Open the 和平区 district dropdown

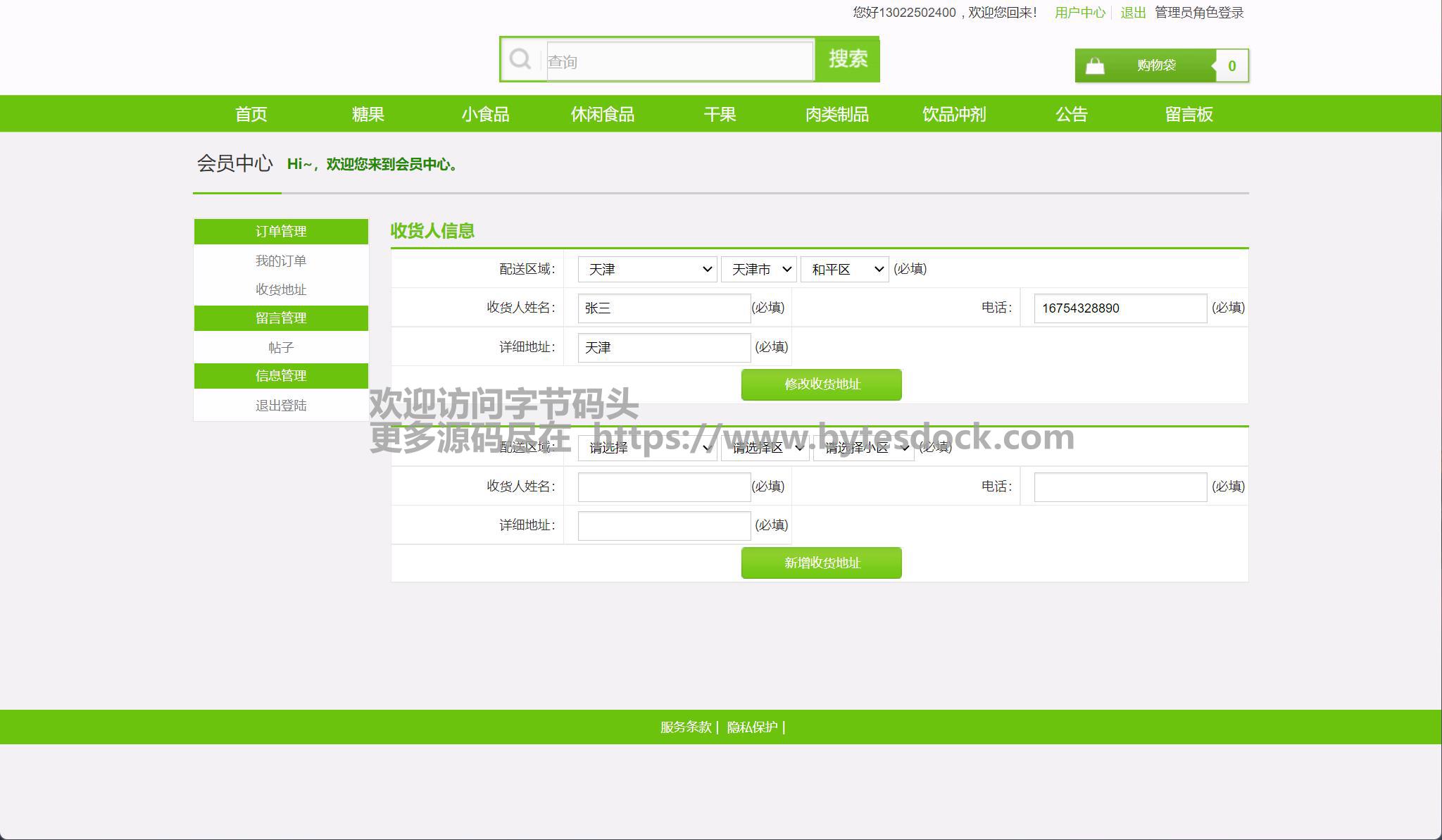(844, 269)
